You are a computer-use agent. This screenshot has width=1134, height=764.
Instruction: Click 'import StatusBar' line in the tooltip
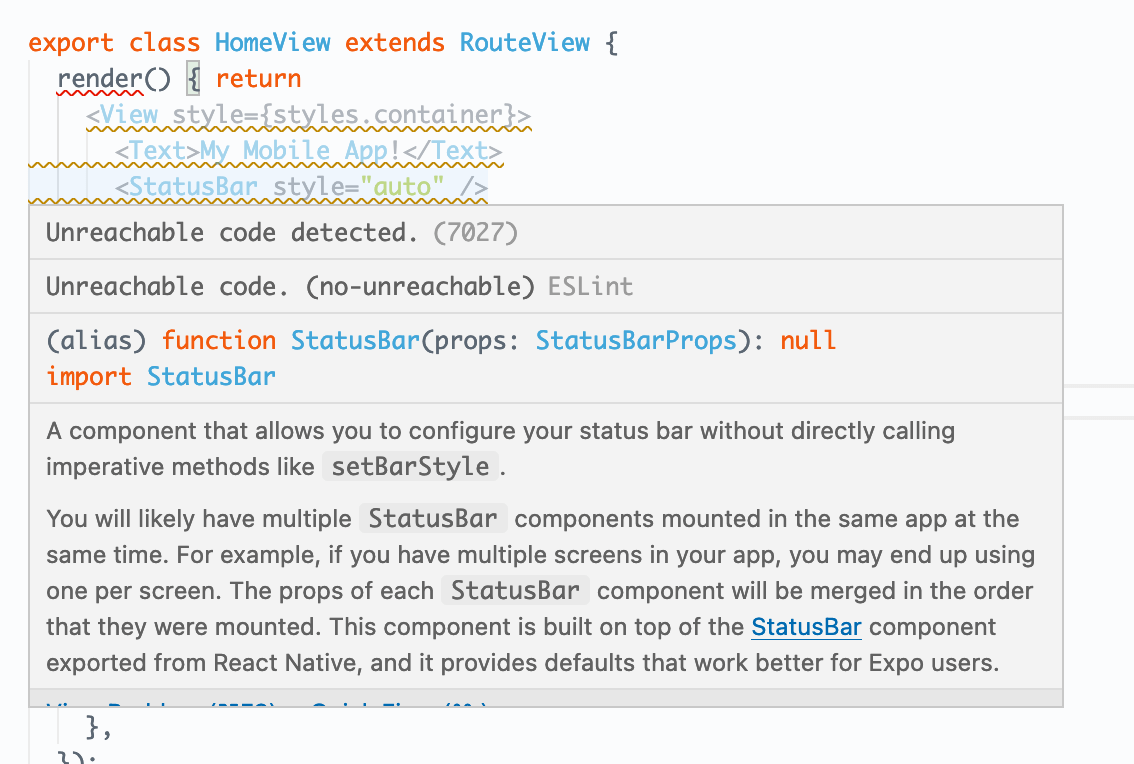[x=161, y=376]
